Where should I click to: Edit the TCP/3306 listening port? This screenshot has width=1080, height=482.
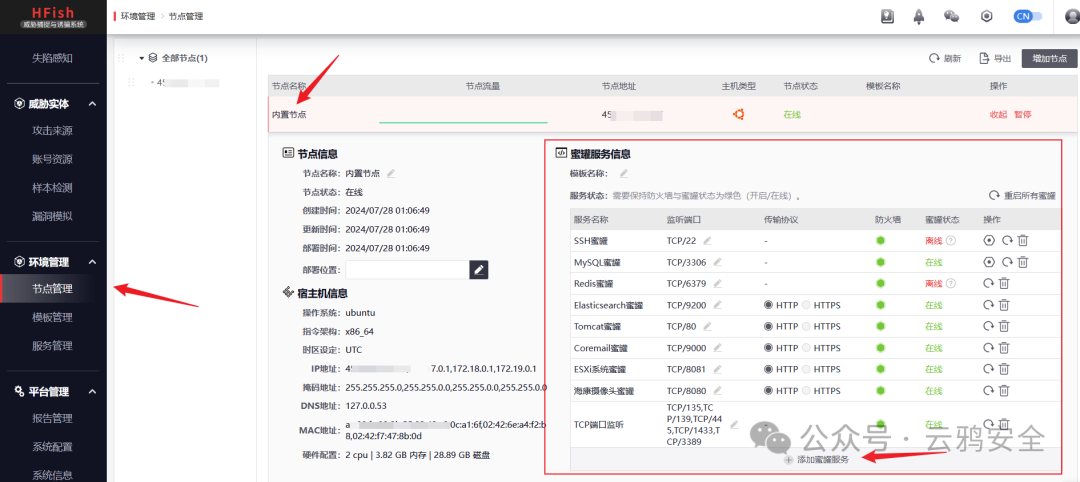click(x=718, y=262)
